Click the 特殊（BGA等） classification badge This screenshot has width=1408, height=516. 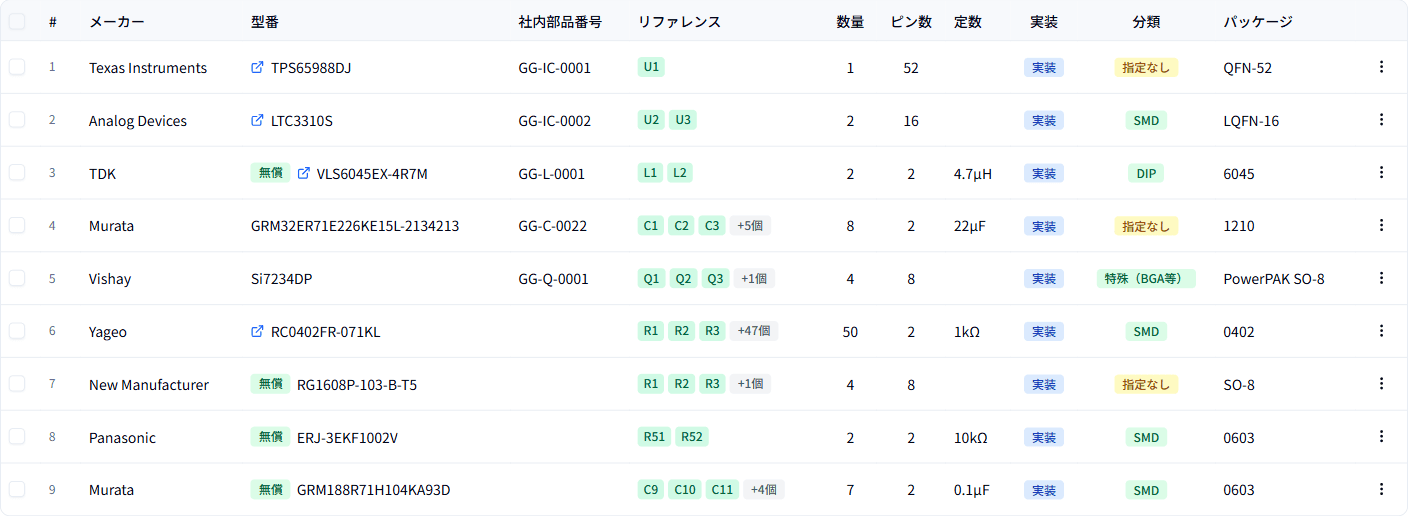(x=1146, y=279)
